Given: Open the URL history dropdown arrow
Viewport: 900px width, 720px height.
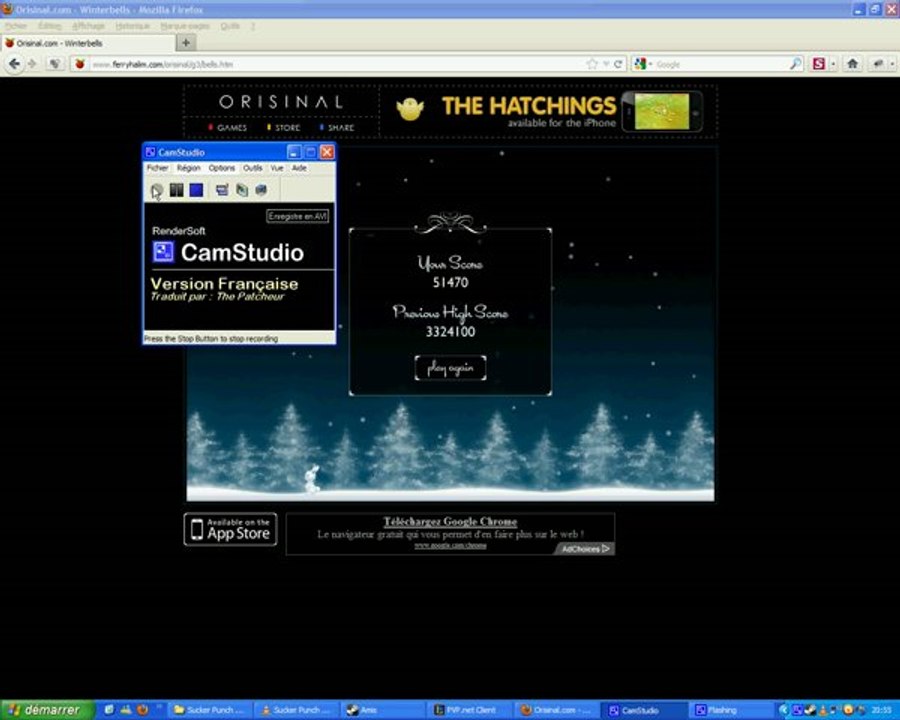Looking at the screenshot, I should pyautogui.click(x=606, y=64).
